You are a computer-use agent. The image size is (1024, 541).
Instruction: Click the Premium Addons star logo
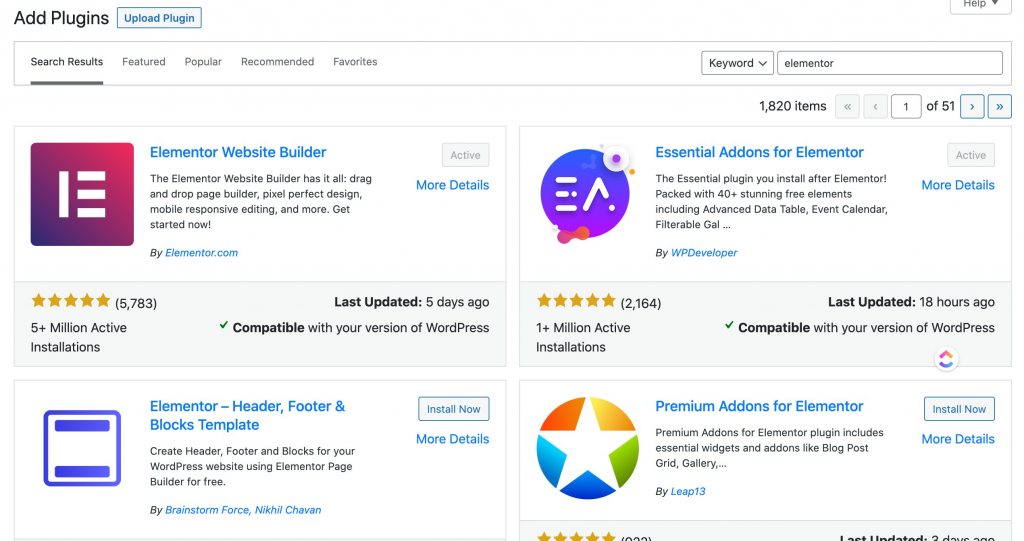[587, 448]
